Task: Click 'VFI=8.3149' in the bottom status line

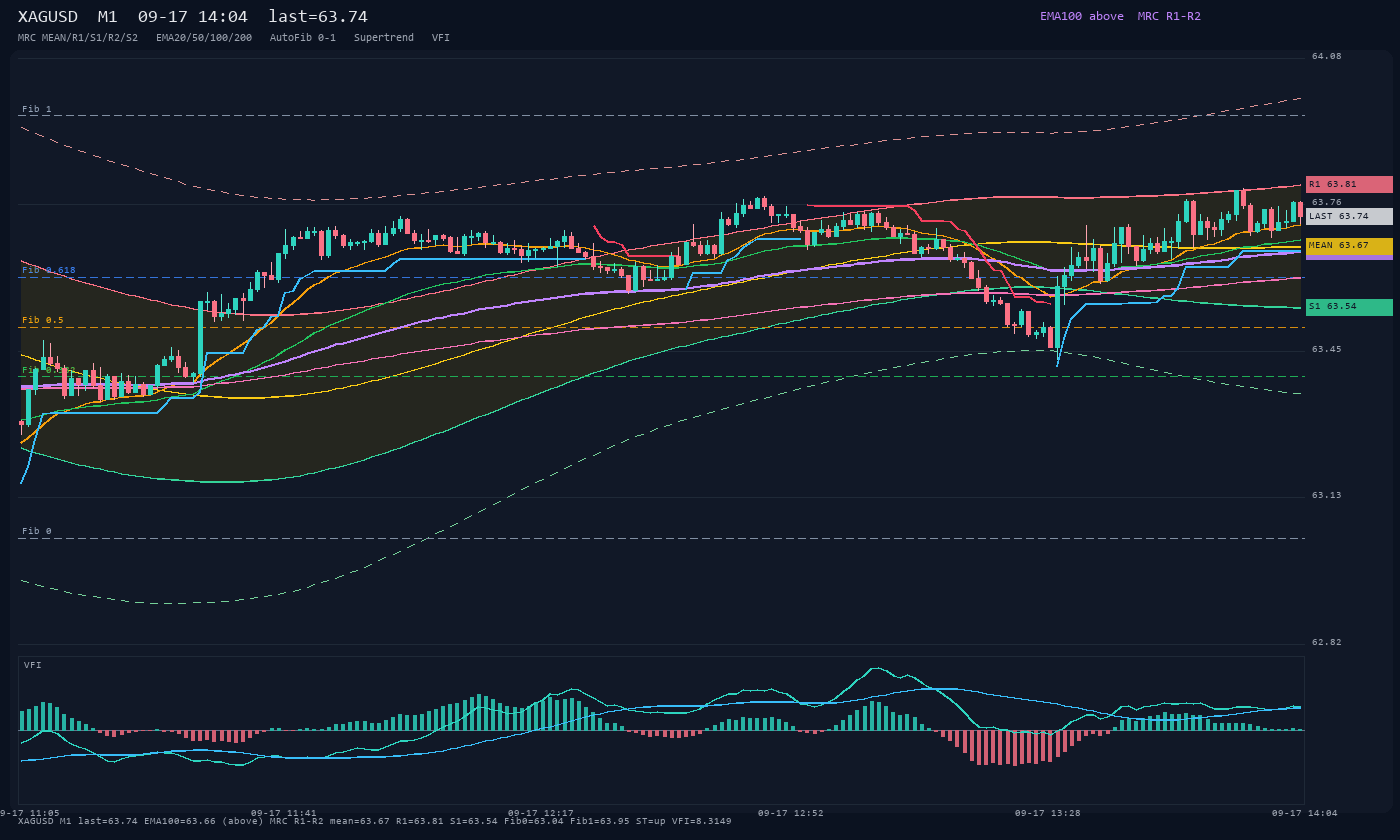Action: (x=702, y=821)
